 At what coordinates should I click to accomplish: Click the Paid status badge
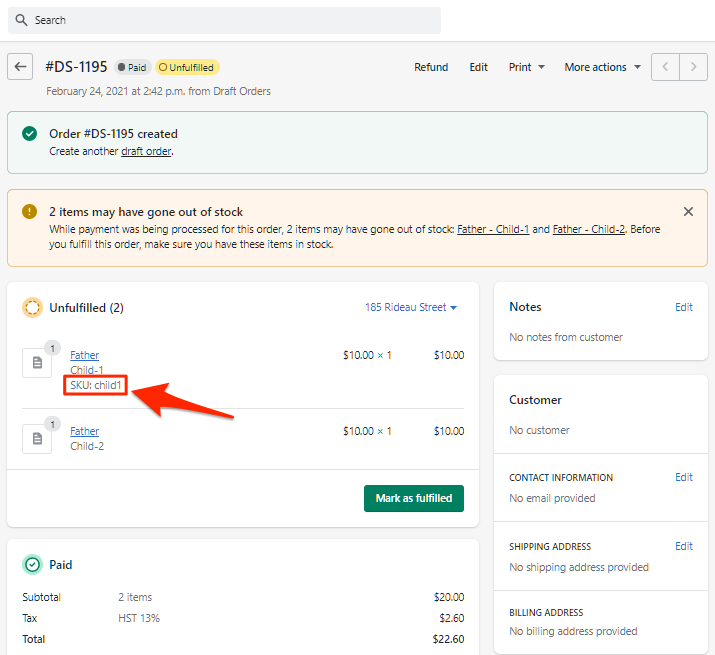click(132, 68)
